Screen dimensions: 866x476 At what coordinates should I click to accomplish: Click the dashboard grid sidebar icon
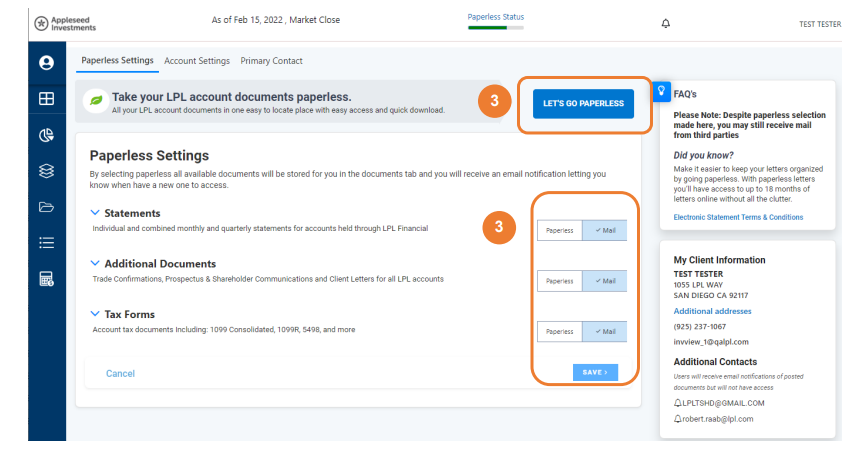coord(46,99)
